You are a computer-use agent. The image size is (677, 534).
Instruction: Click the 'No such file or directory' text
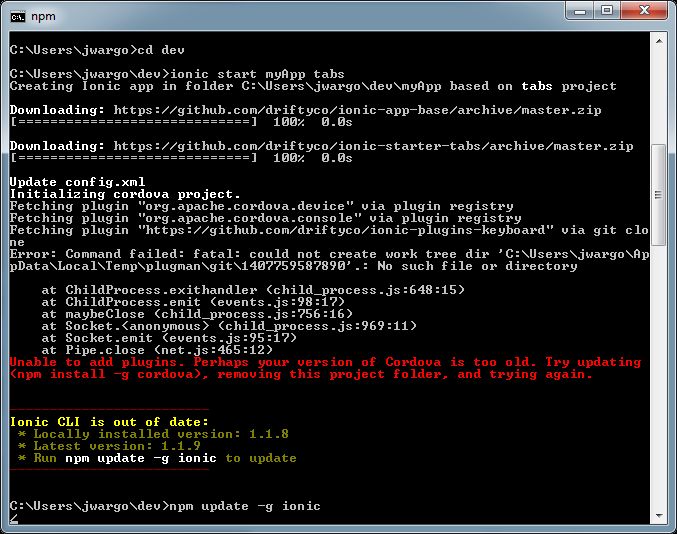pos(477,266)
